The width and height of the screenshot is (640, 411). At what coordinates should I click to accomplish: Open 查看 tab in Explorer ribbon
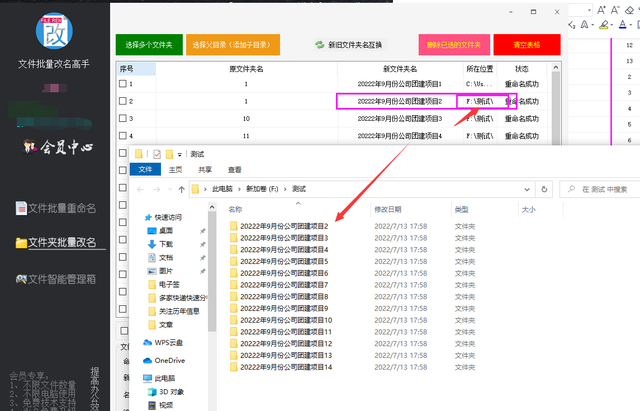[235, 170]
